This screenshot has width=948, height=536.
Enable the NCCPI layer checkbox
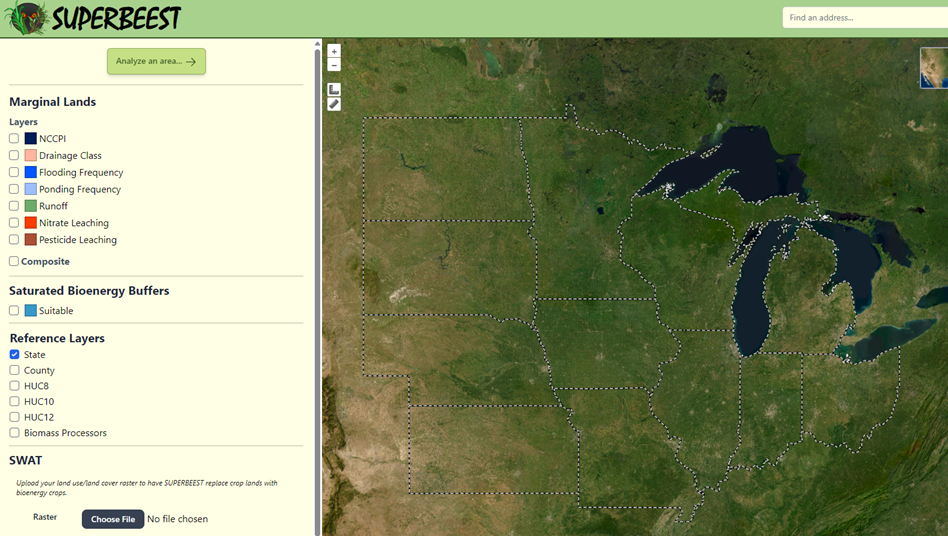click(x=14, y=138)
